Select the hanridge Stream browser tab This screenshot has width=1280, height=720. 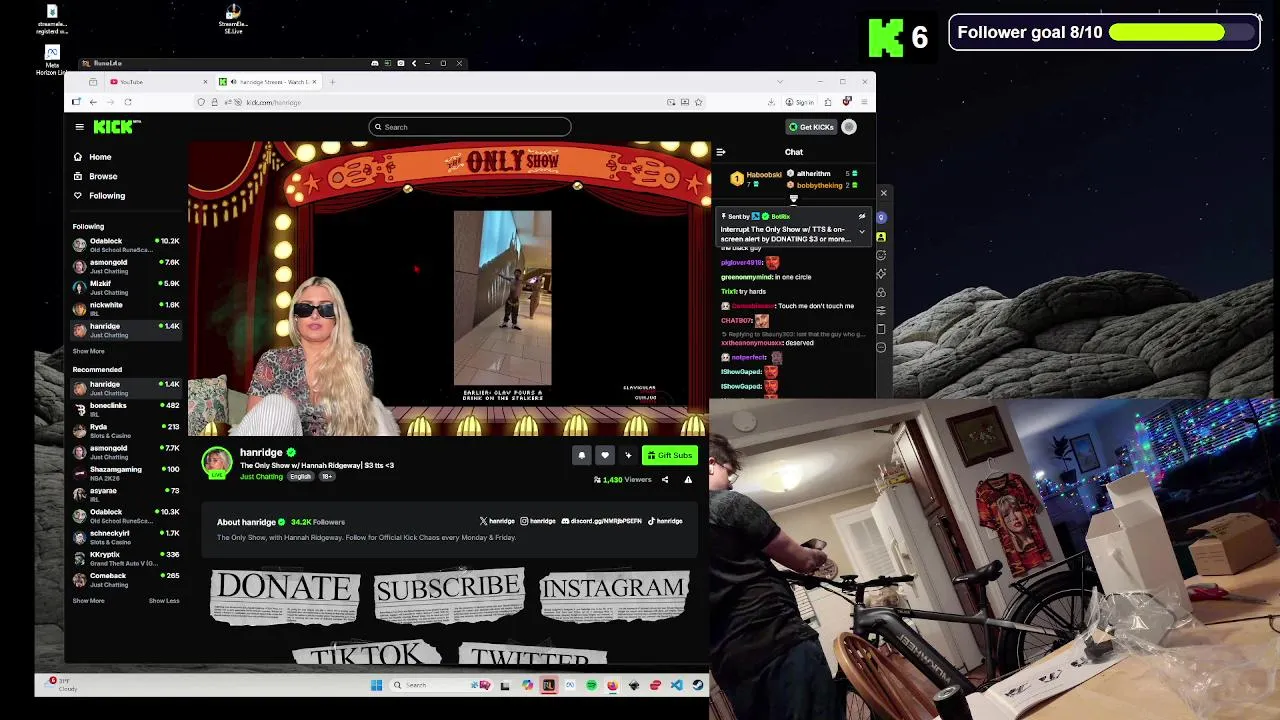267,82
